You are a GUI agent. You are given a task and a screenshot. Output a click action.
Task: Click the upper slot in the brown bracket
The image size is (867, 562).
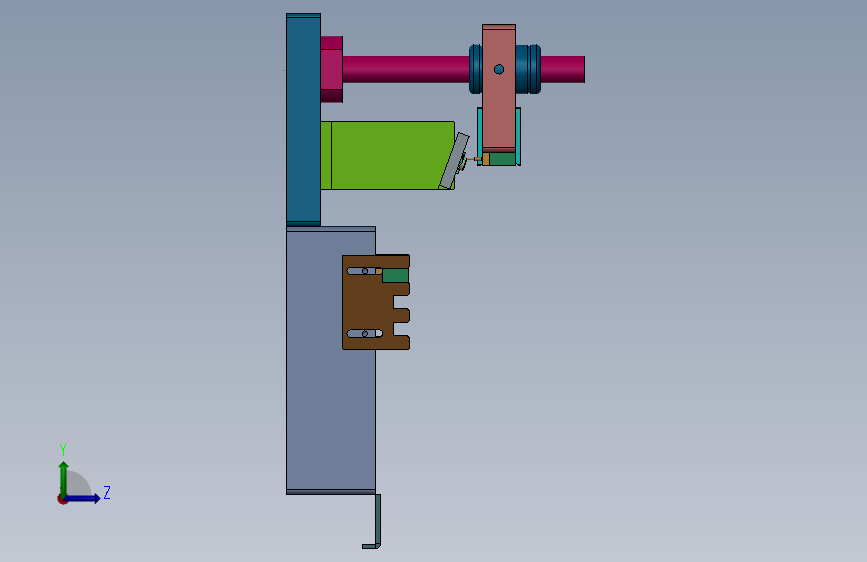click(363, 271)
